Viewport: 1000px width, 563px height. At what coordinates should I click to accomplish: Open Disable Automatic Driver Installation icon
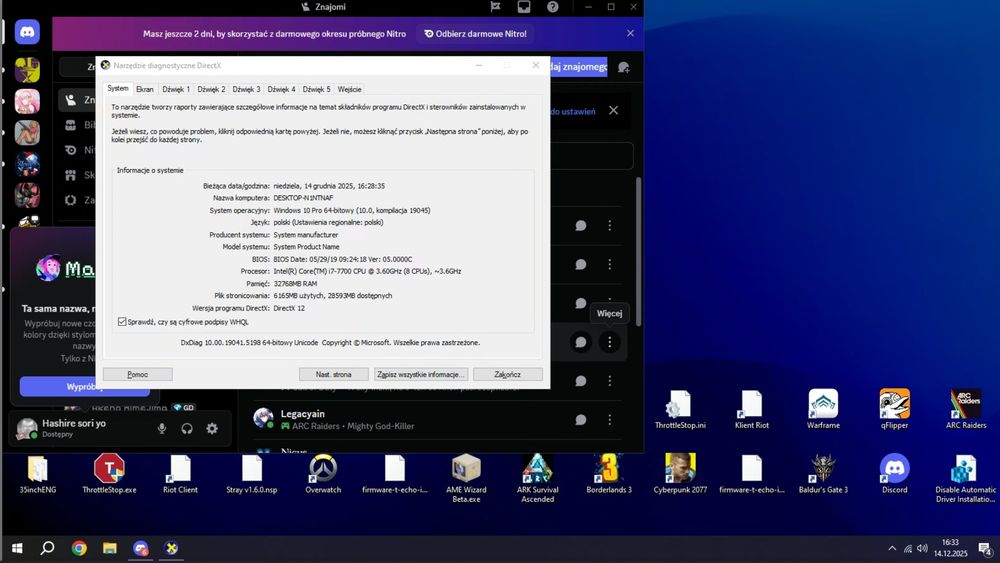[x=966, y=478]
